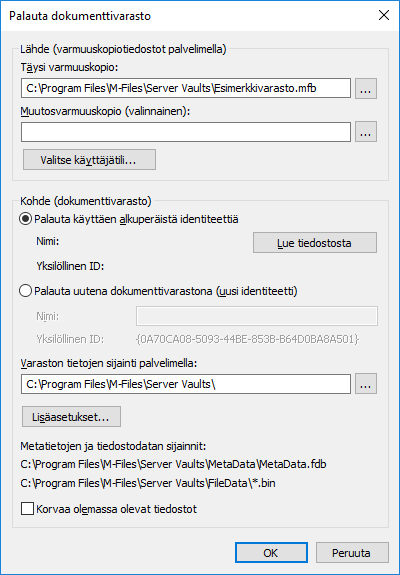Browse for the vault data location folder
400x575 pixels.
(366, 384)
